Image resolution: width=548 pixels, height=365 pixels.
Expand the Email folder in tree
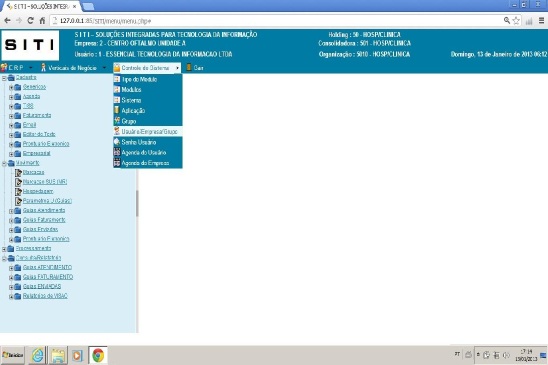(x=11, y=126)
